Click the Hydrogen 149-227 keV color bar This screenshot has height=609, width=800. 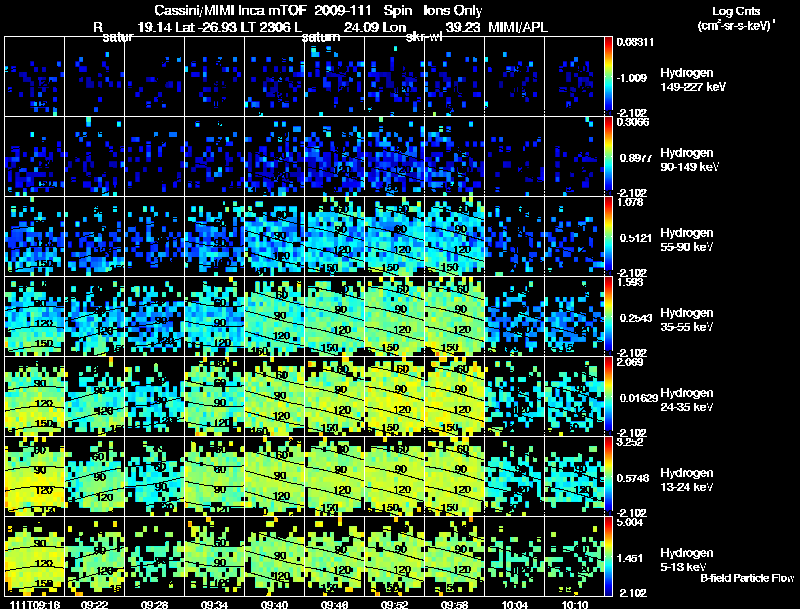tap(608, 77)
